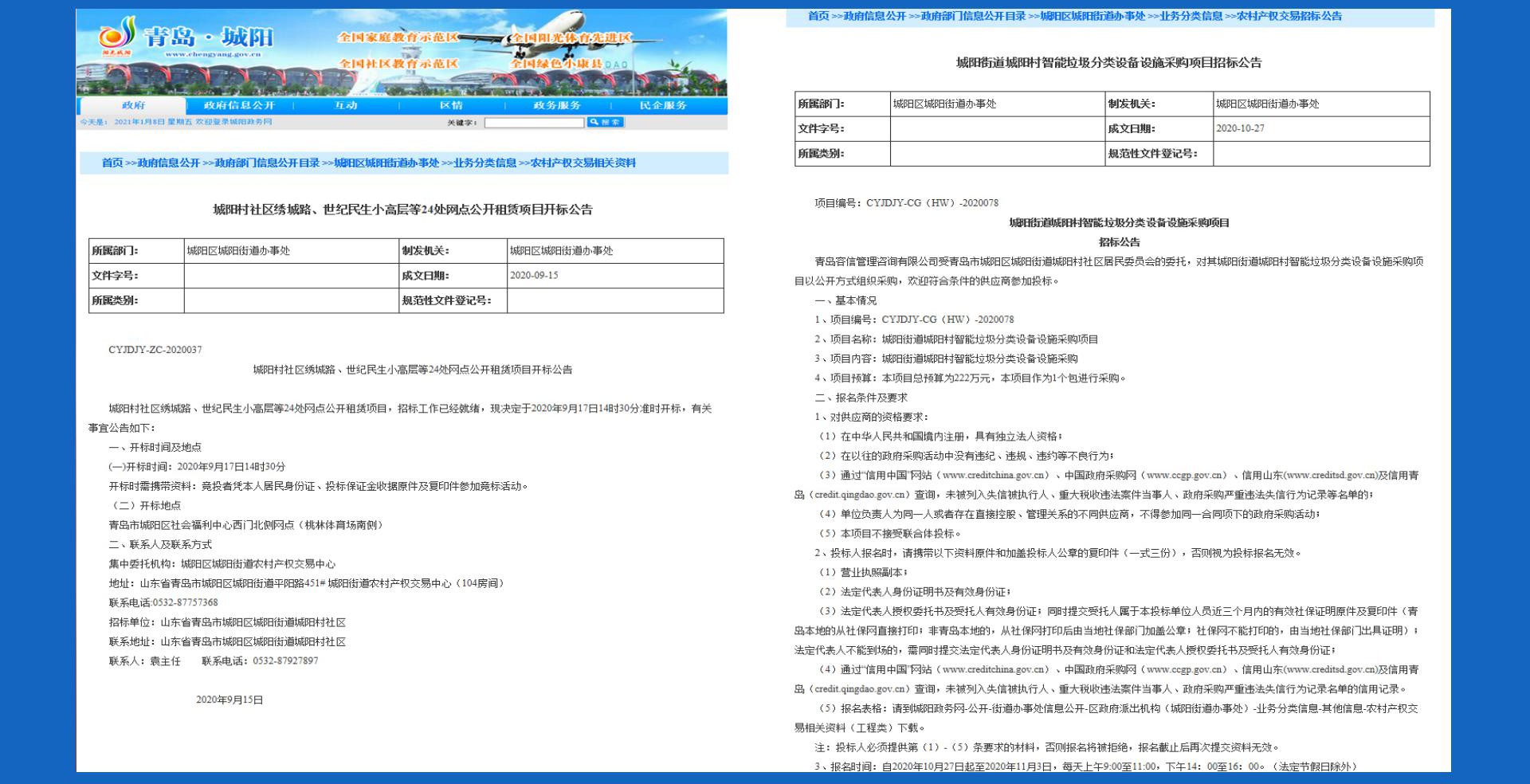Open the 政府信息公开 navigation tab
Image resolution: width=1530 pixels, height=784 pixels.
239,105
